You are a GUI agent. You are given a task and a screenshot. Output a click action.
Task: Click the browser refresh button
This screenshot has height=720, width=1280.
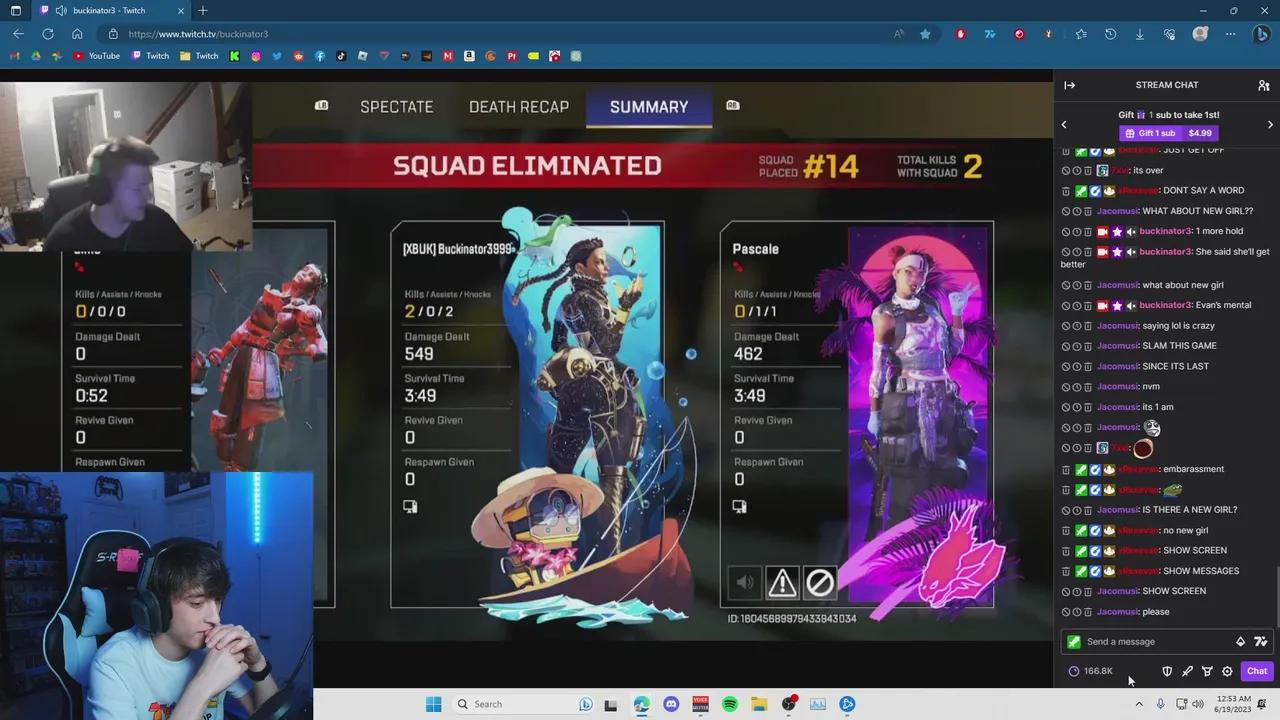coord(47,34)
